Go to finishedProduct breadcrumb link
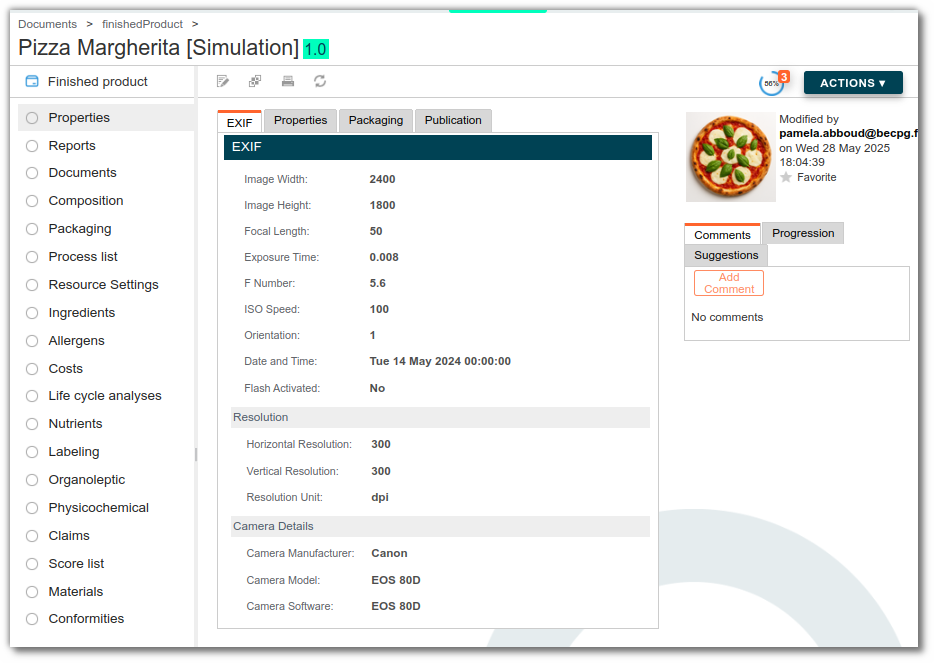Image resolution: width=934 pixels, height=663 pixels. 142,24
